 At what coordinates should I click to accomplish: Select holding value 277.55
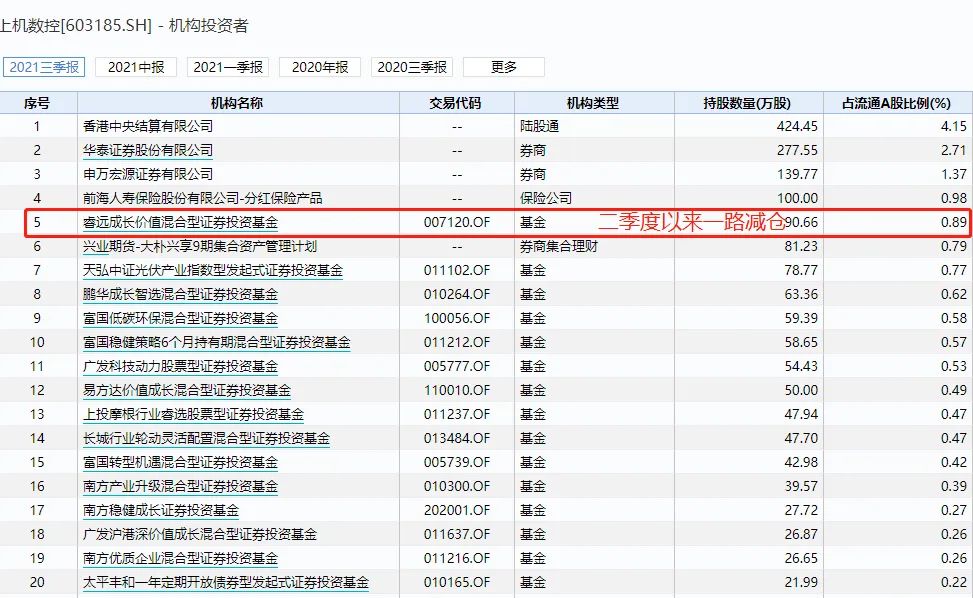797,150
